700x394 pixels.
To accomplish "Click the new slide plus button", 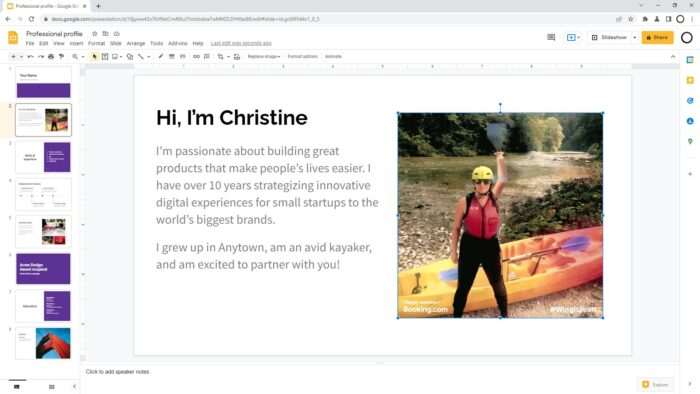I will (x=13, y=57).
